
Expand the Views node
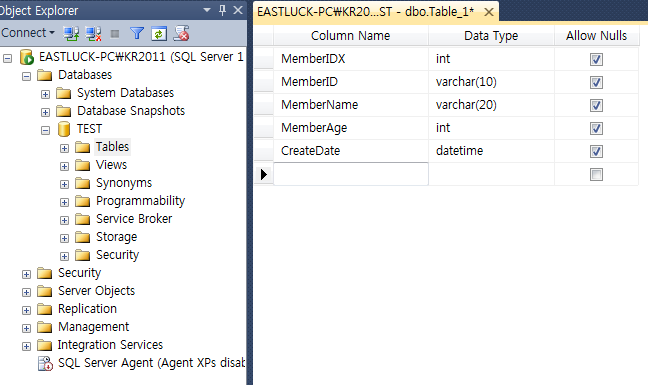coord(64,166)
